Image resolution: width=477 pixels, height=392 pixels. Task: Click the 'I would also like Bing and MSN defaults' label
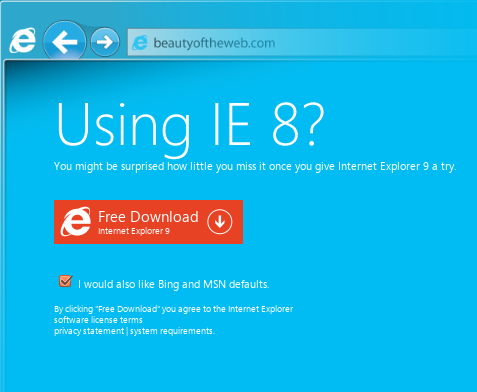point(174,284)
